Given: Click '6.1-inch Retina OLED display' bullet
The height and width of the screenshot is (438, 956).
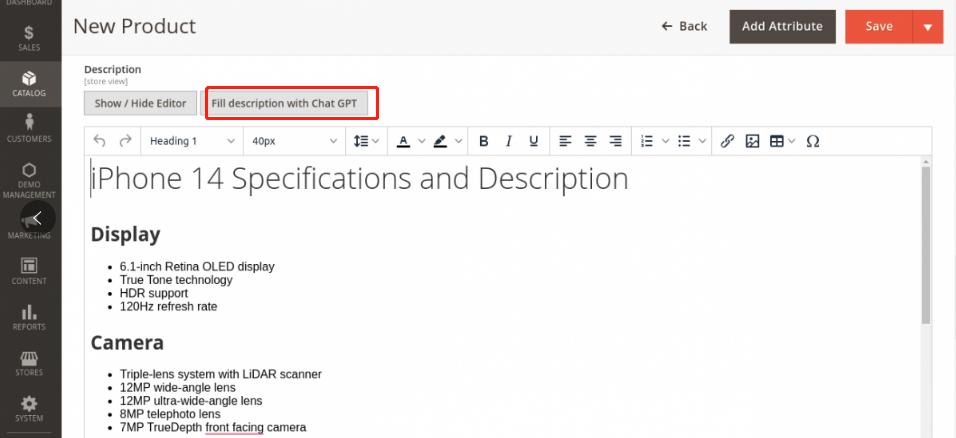Looking at the screenshot, I should pos(197,267).
